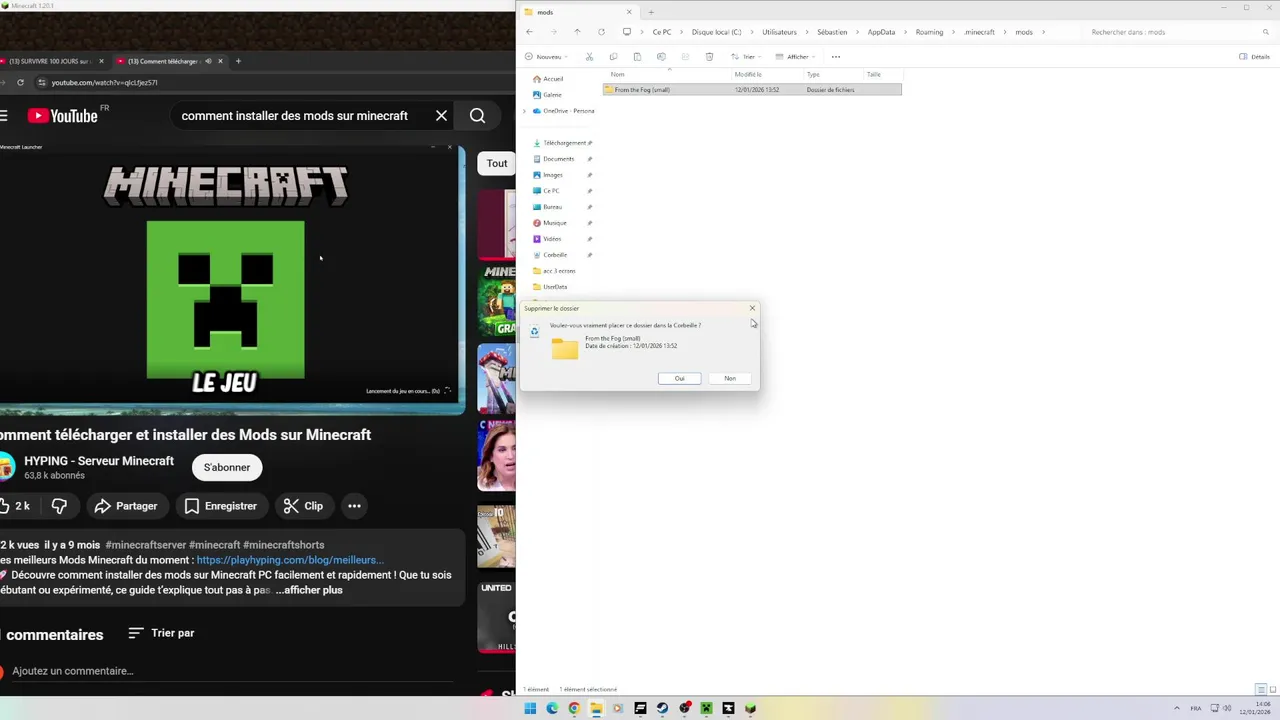Image resolution: width=1280 pixels, height=720 pixels.
Task: Click AppData in address breadcrumb
Action: click(881, 32)
